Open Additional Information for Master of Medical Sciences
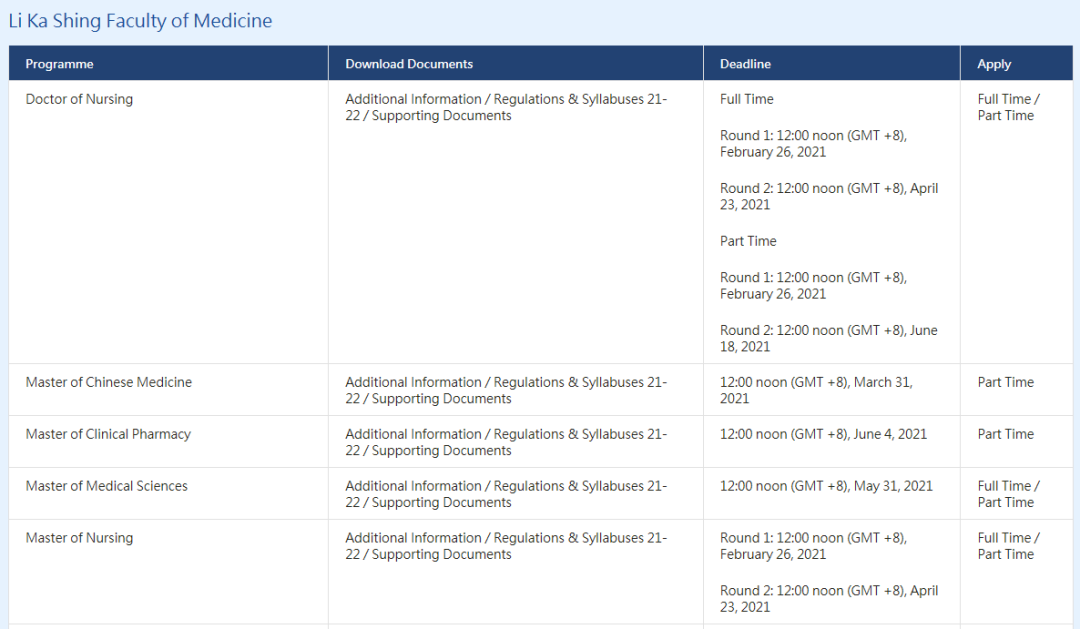 [x=413, y=486]
